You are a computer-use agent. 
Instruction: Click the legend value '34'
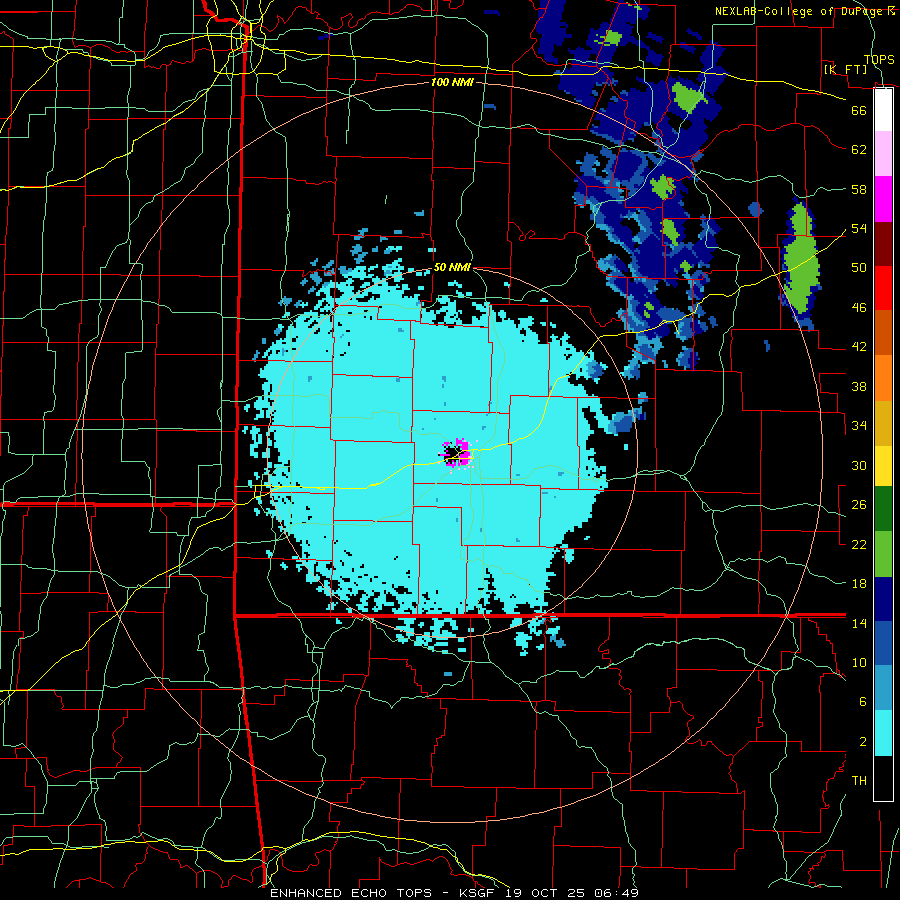859,426
